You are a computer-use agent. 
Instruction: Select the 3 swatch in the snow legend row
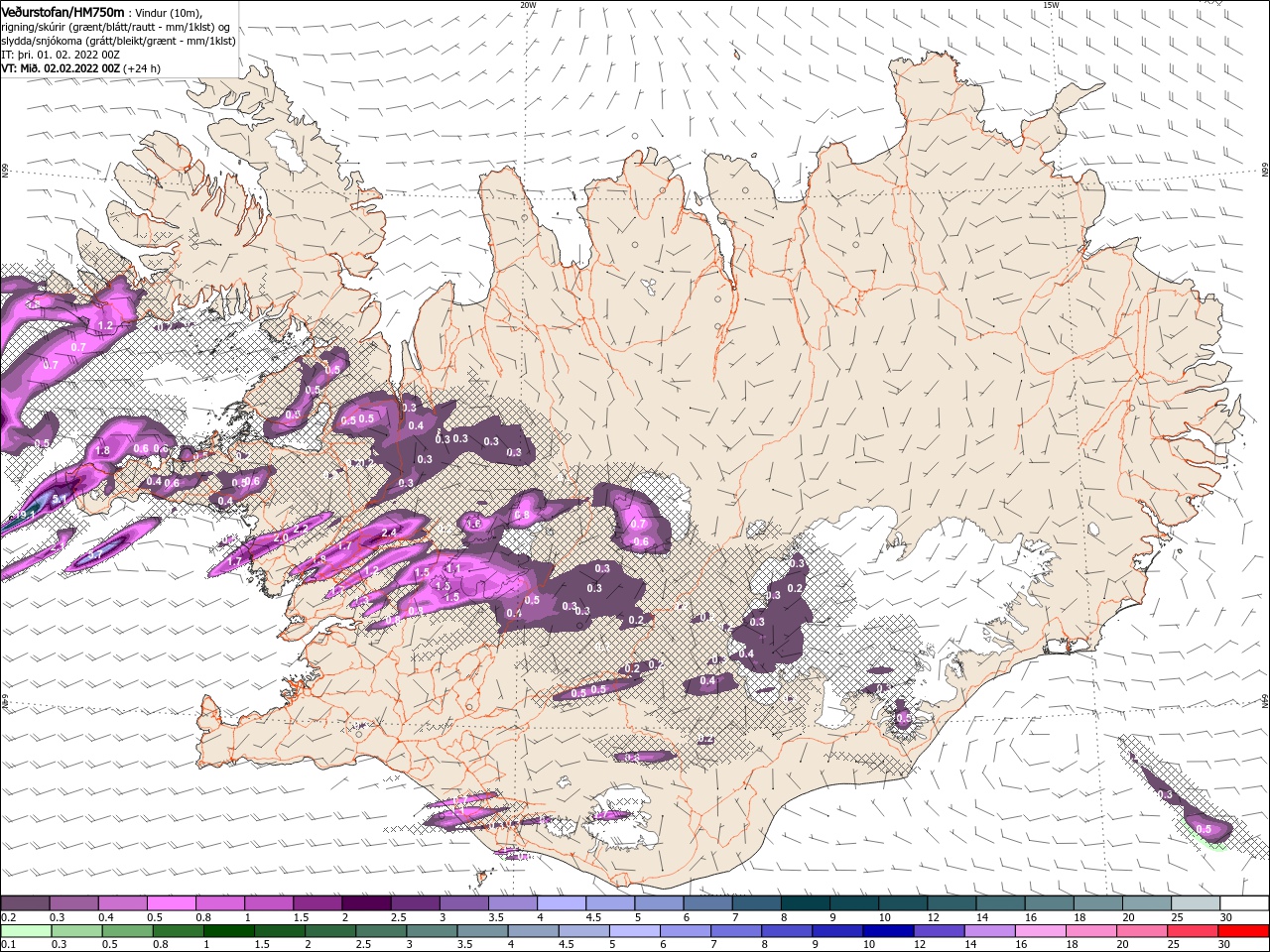tap(463, 903)
